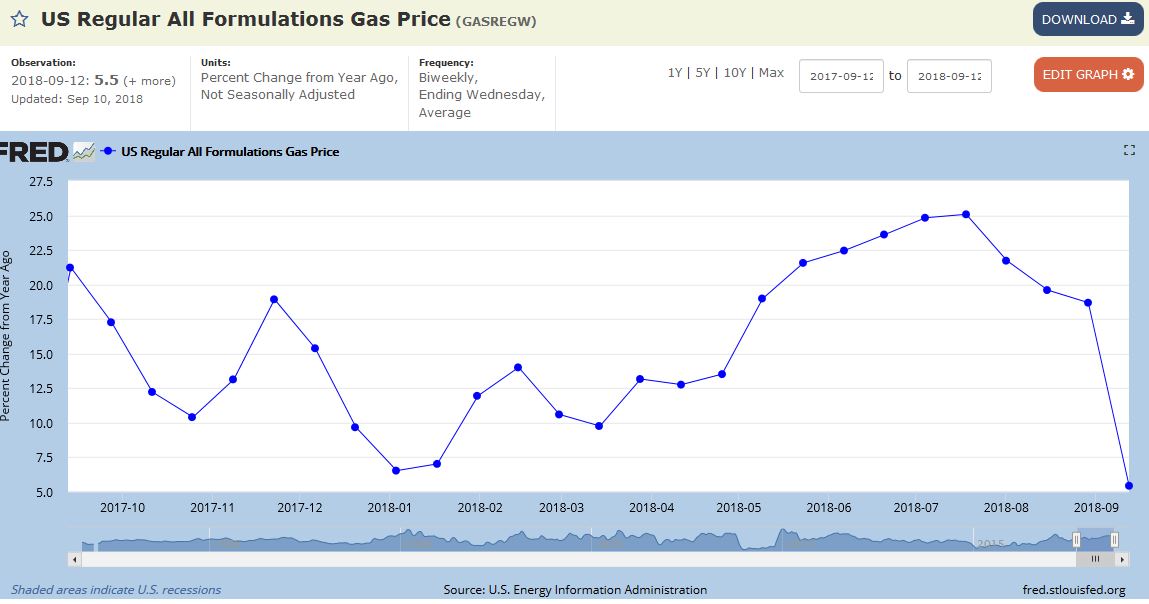Click the right arrow of the range scrollbar
This screenshot has width=1149, height=604.
1124,558
